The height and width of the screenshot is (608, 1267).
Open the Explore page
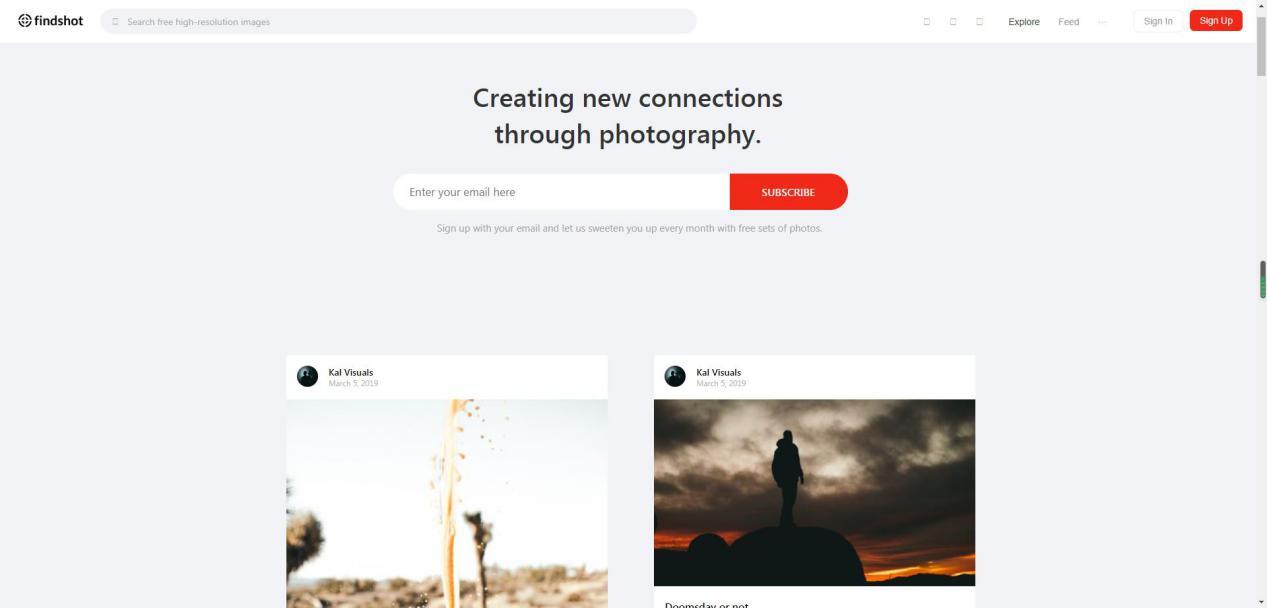tap(1024, 21)
